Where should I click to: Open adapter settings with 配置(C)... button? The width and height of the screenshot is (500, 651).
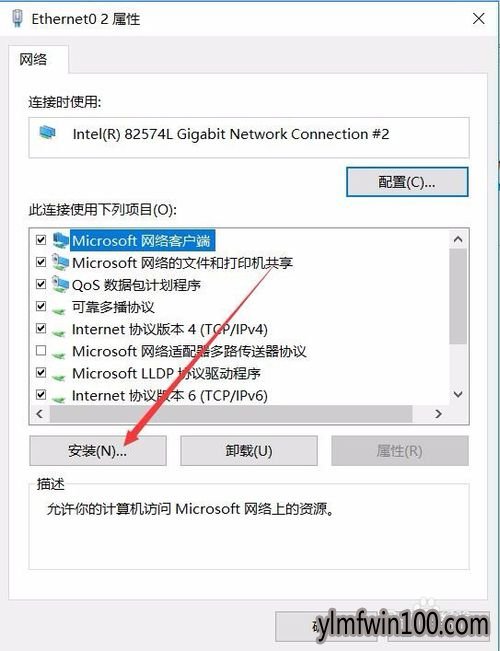point(407,182)
